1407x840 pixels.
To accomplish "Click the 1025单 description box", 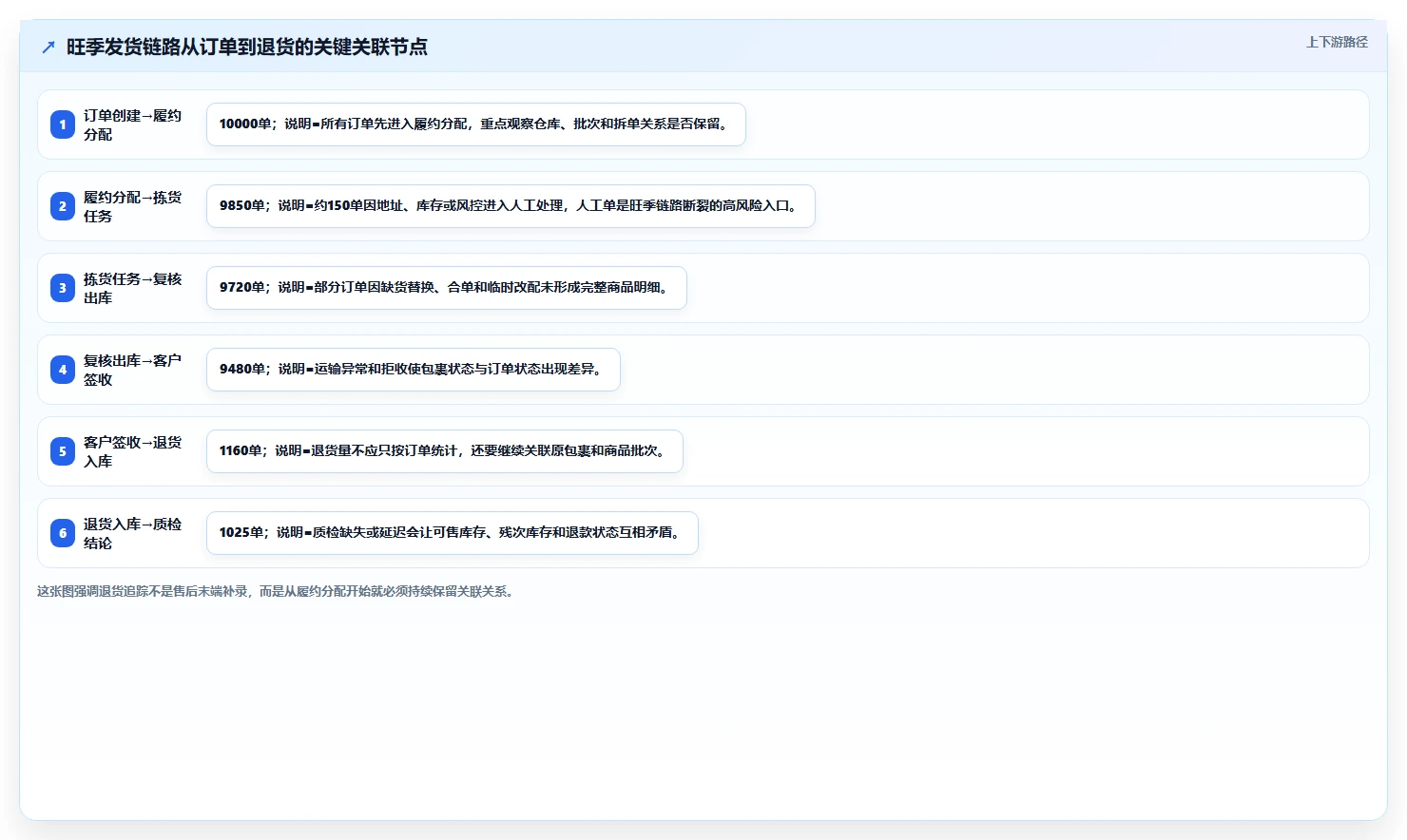I will click(453, 533).
